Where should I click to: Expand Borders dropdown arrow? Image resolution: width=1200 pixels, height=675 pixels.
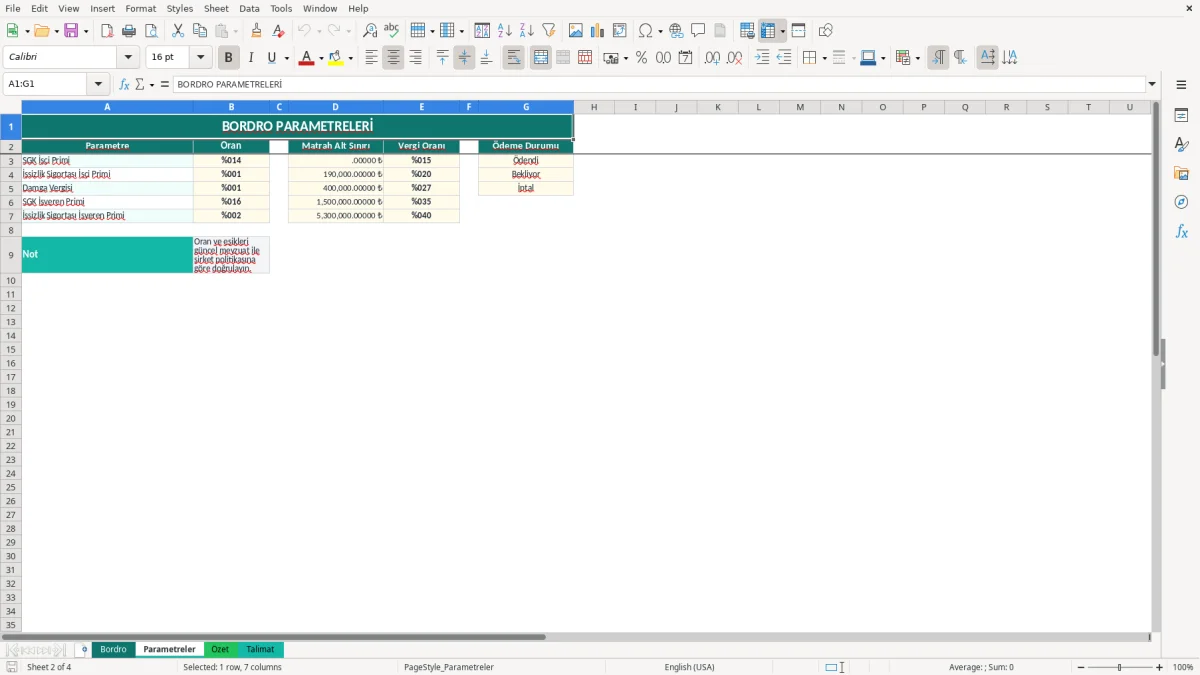(823, 58)
